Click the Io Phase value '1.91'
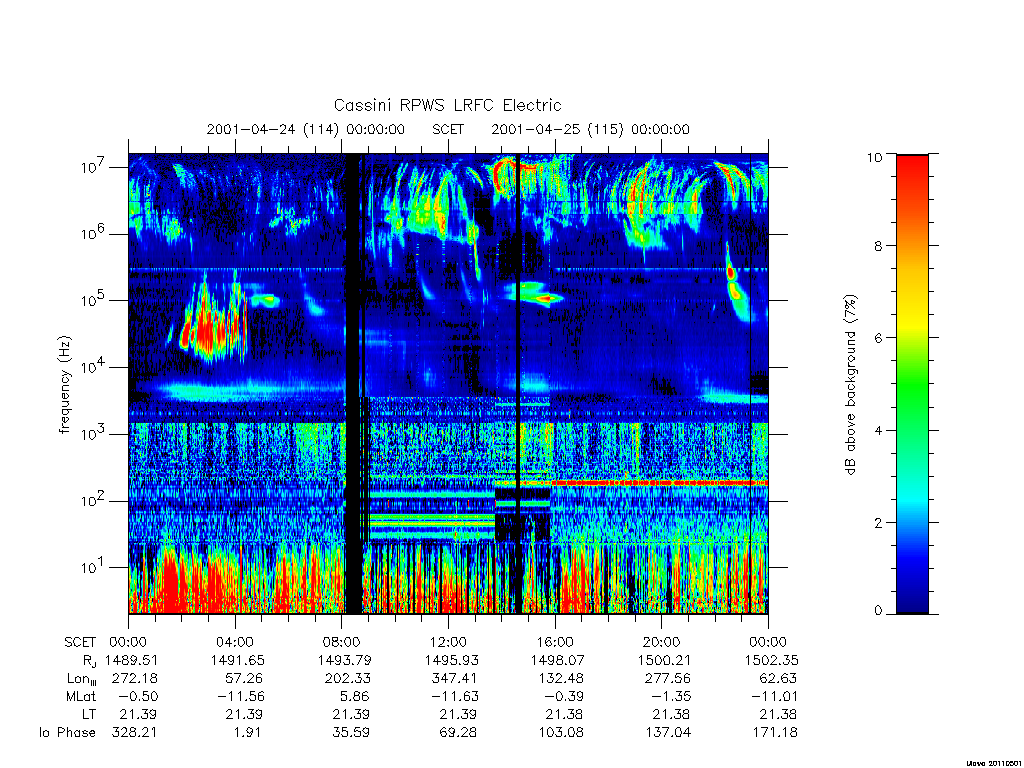 tap(248, 733)
